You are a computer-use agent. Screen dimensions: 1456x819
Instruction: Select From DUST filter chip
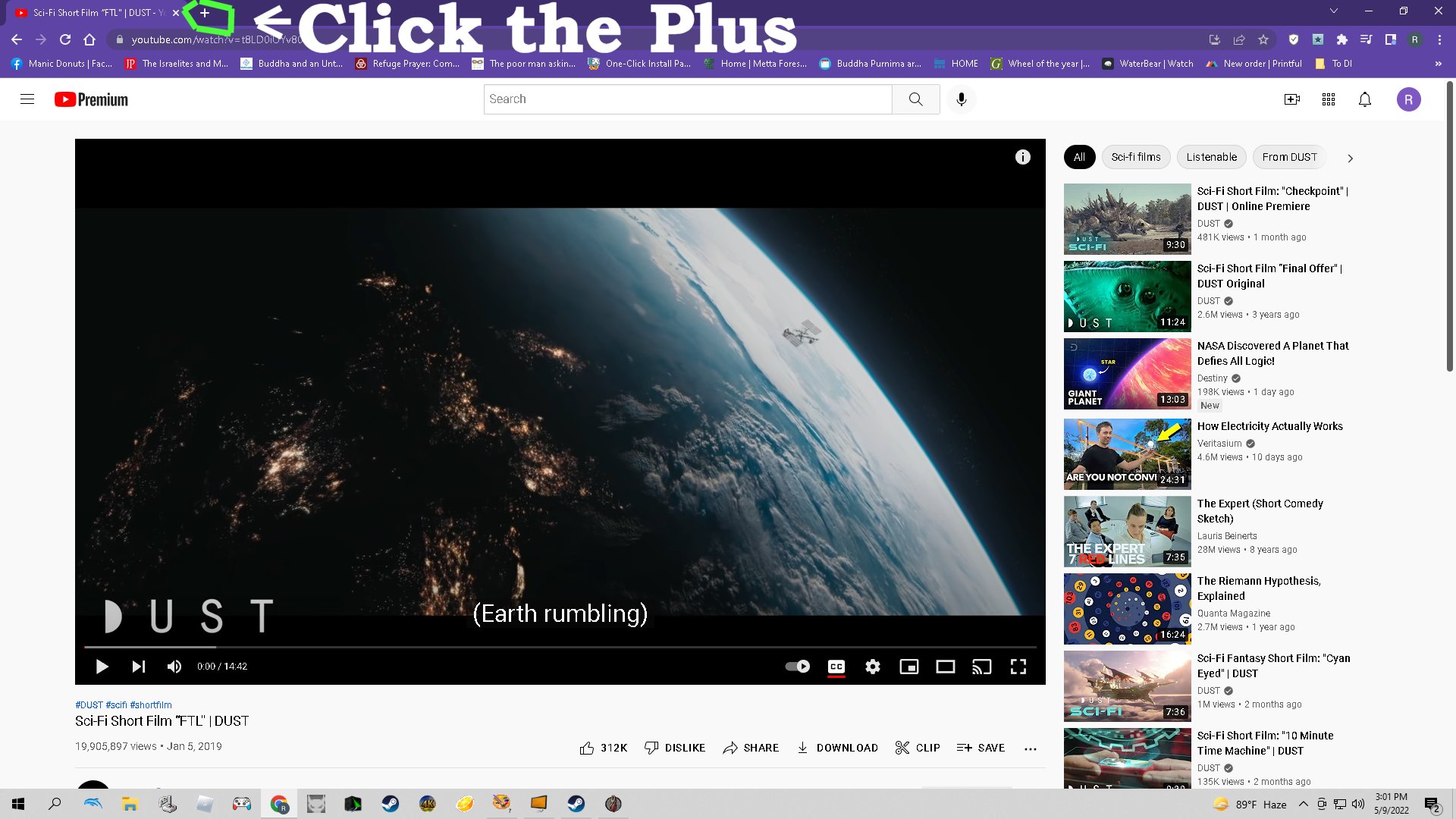(x=1289, y=157)
